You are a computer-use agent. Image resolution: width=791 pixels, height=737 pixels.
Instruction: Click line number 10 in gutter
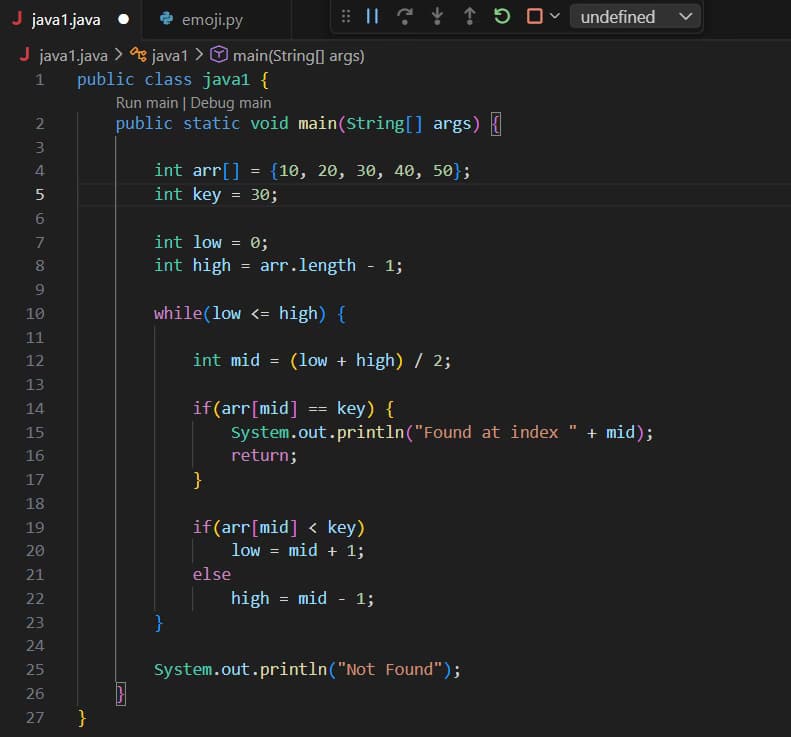coord(35,314)
